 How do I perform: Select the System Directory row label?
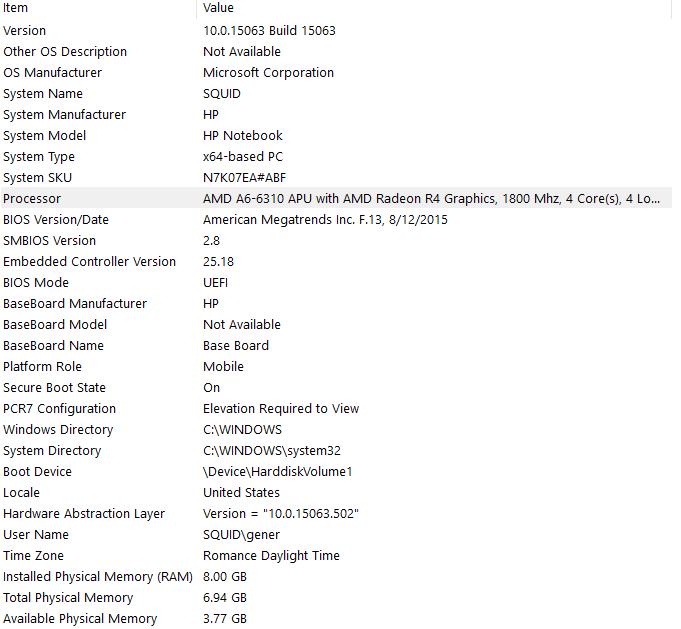click(52, 450)
